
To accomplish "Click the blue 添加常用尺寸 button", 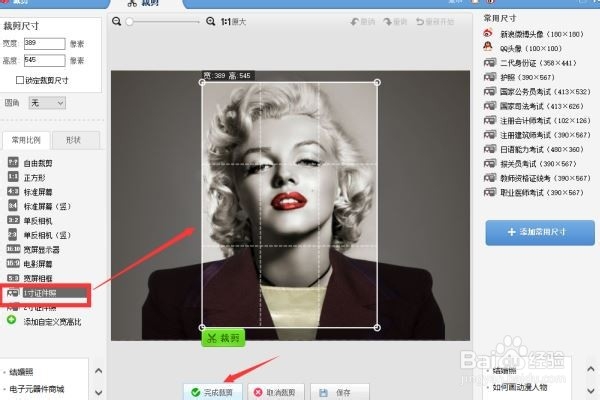I will point(540,232).
